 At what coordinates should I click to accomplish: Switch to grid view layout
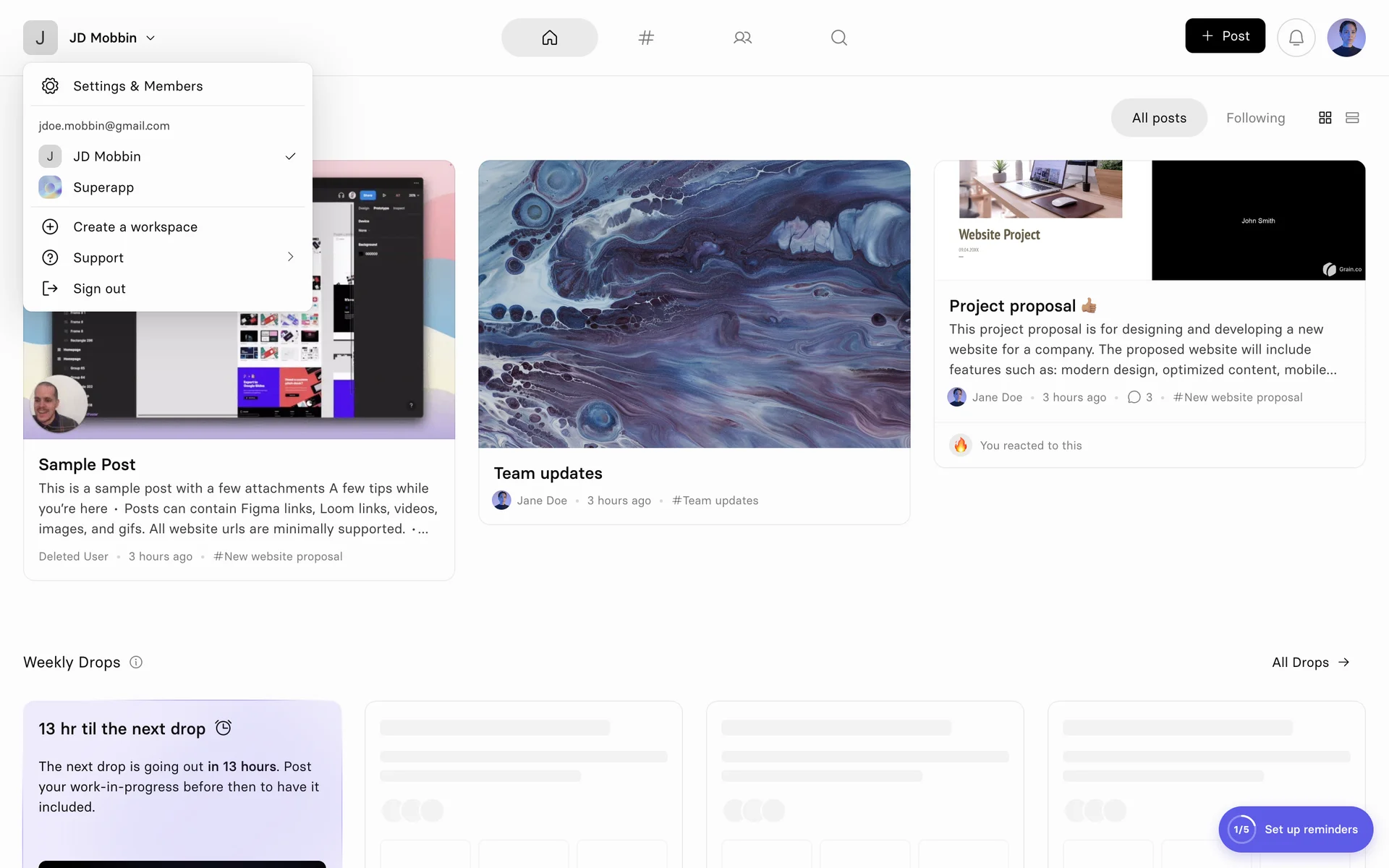1325,118
